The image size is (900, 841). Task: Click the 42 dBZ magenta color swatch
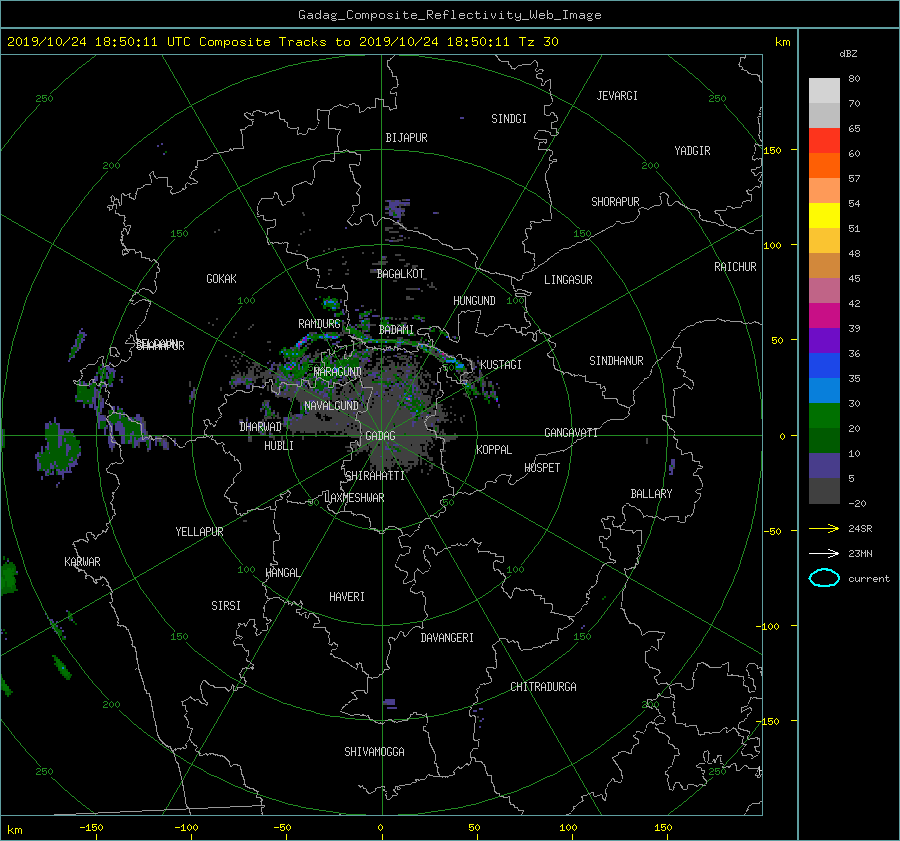point(824,315)
